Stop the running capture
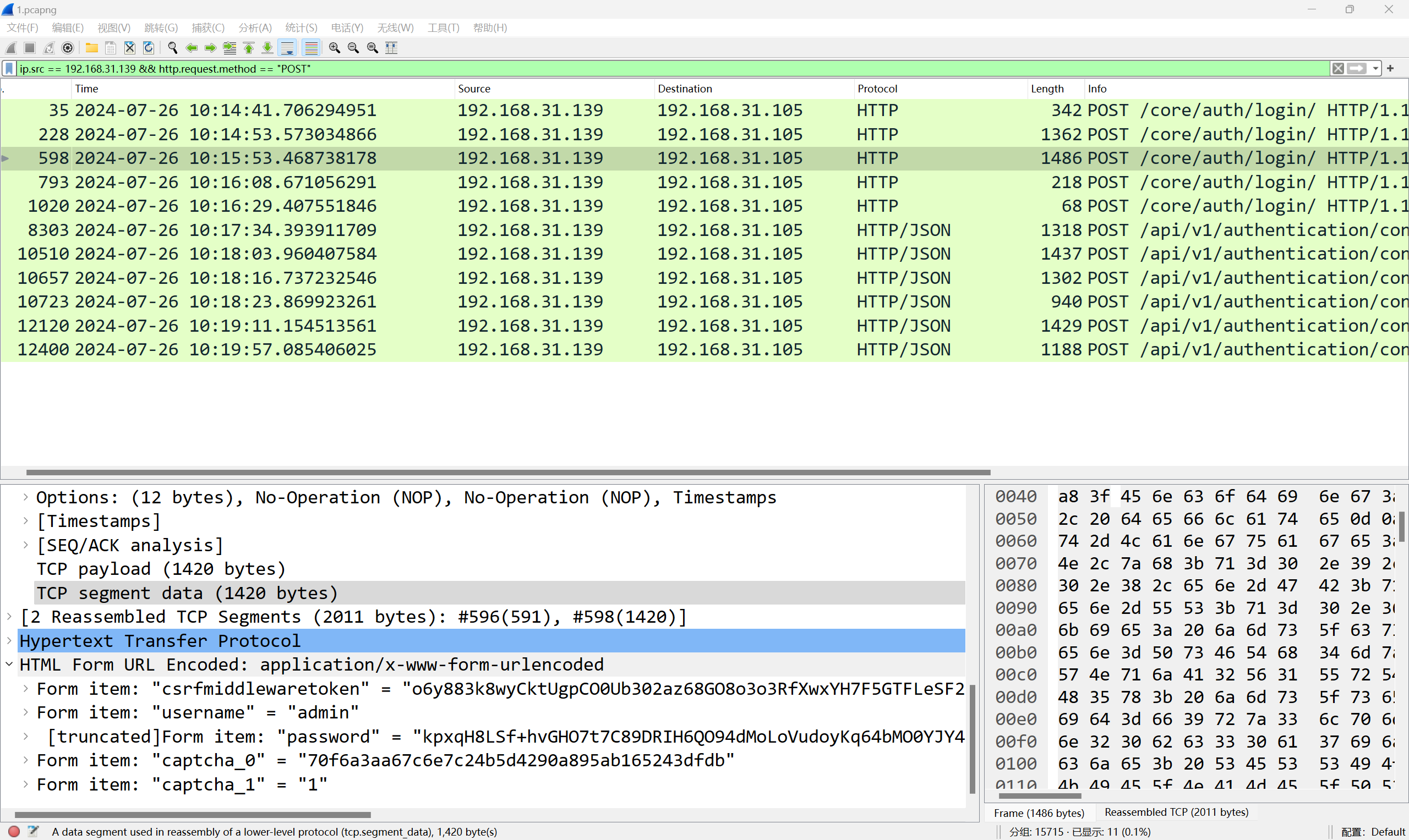This screenshot has width=1409, height=840. pyautogui.click(x=30, y=48)
